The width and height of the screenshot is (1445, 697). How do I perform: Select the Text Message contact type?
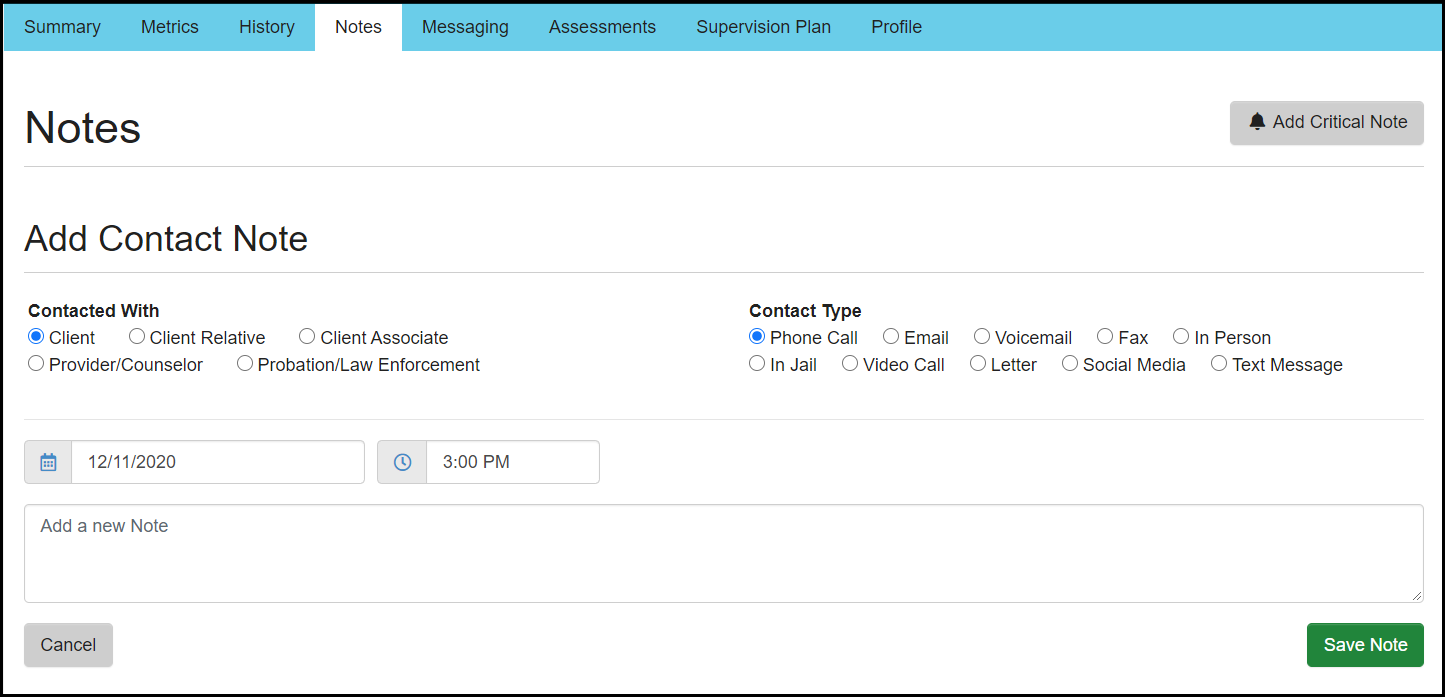pos(1219,364)
